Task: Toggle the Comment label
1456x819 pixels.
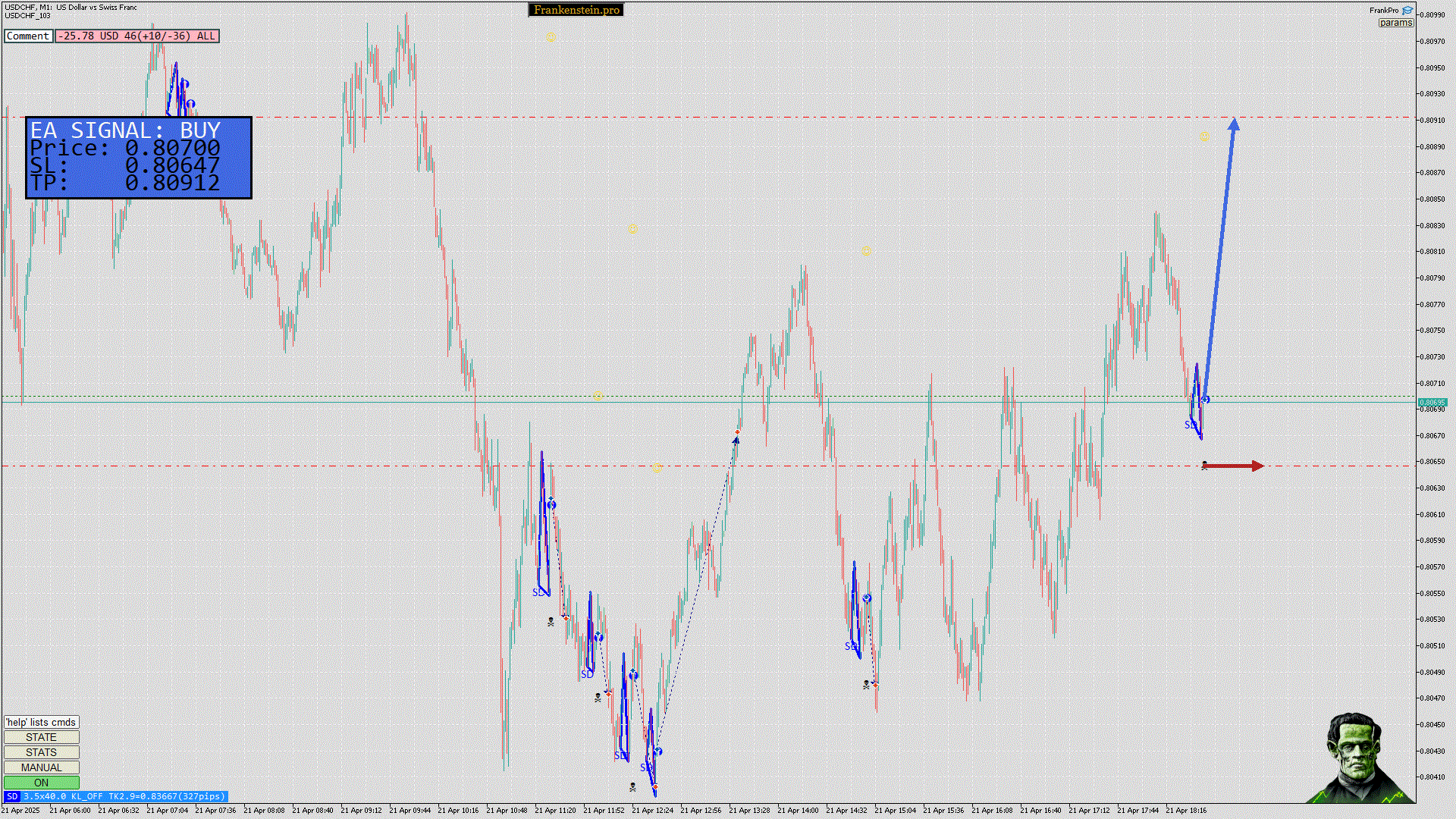Action: 28,36
